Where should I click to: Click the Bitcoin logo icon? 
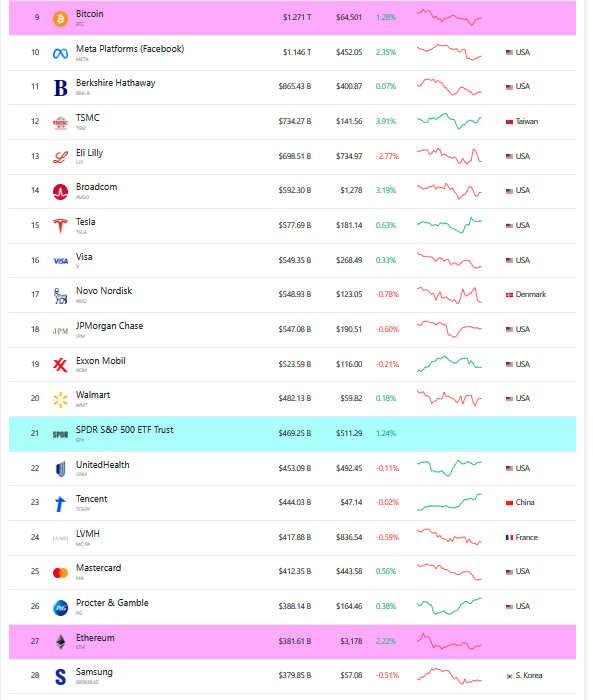click(x=60, y=19)
